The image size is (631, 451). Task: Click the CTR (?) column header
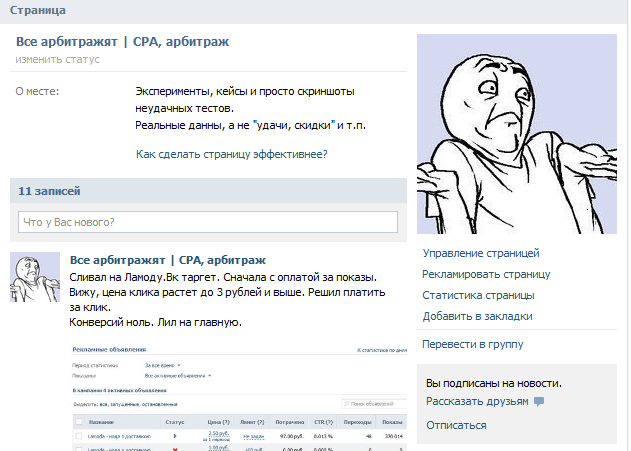(x=324, y=422)
